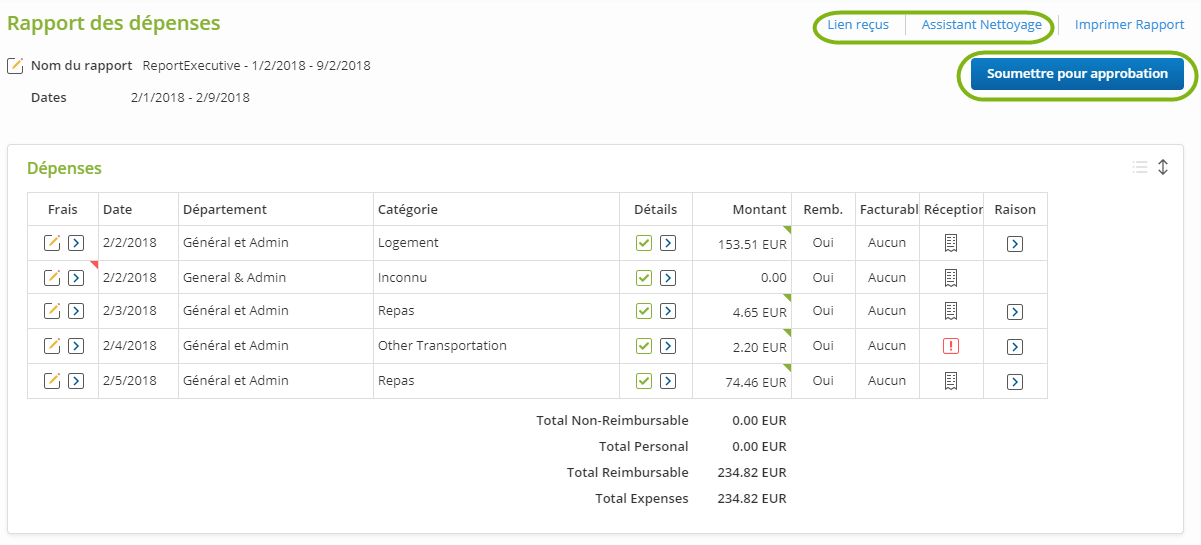
Task: Edit the report name with pencil icon
Action: click(x=15, y=66)
